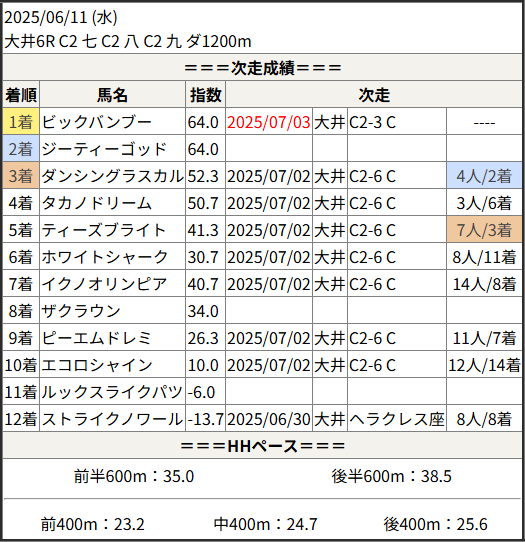Select horse name ジーティーゴッド
Image resolution: width=525 pixels, height=542 pixels.
[104, 149]
